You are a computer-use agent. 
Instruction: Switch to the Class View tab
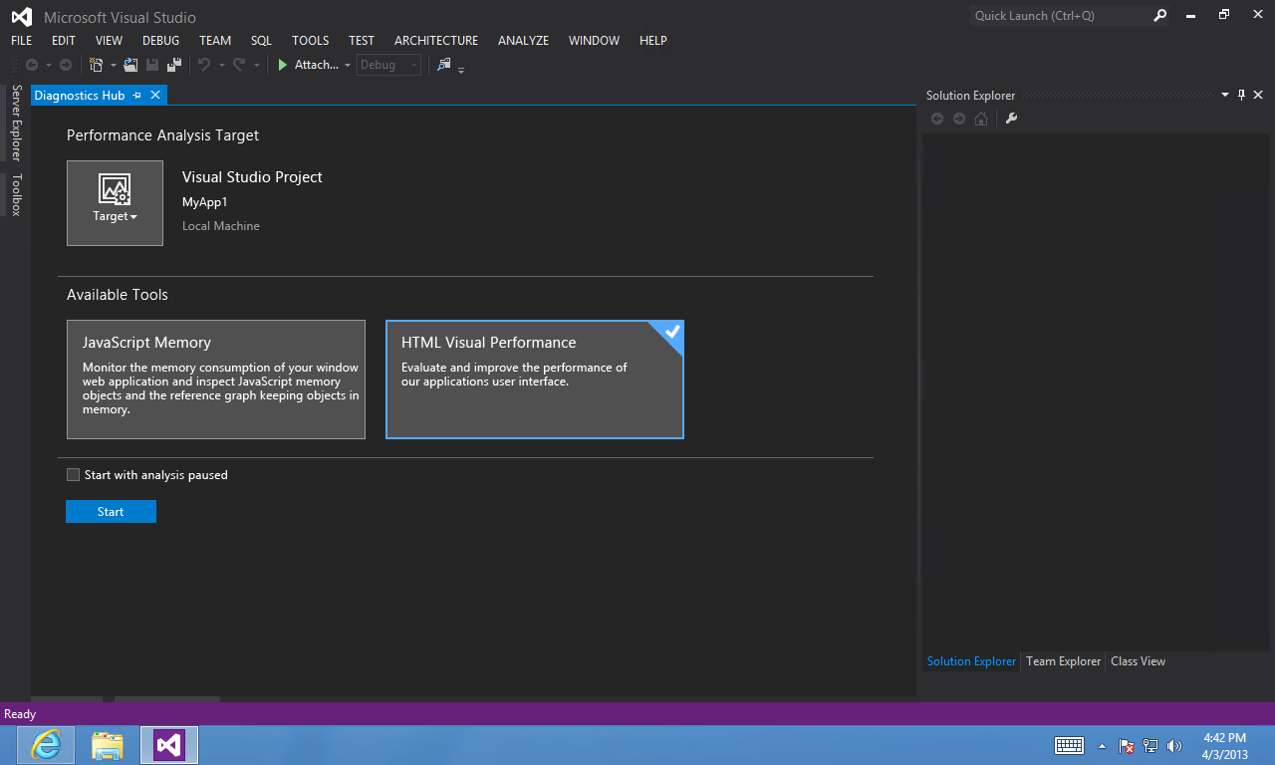pos(1138,662)
